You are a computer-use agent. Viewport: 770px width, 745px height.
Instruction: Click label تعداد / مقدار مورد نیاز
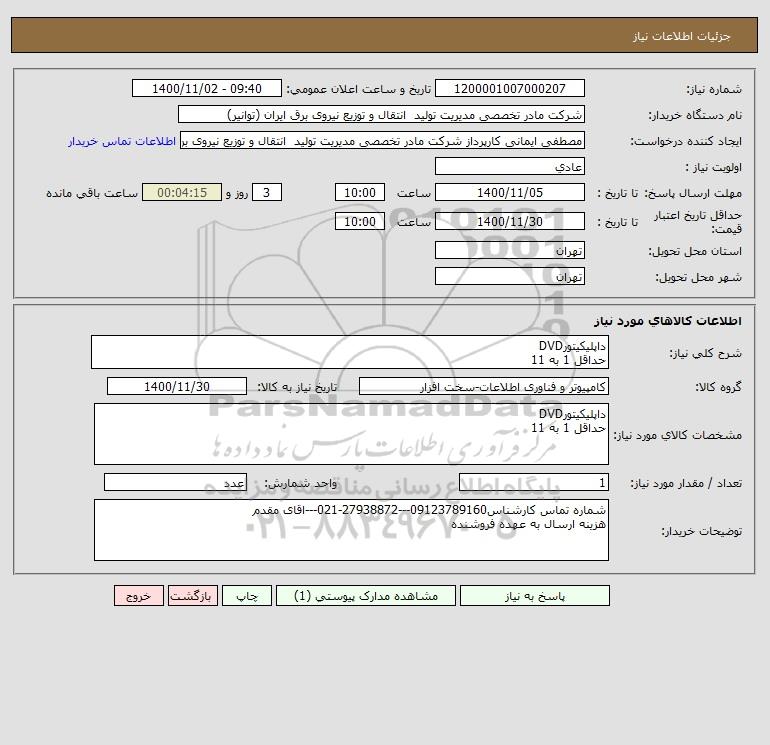(686, 484)
